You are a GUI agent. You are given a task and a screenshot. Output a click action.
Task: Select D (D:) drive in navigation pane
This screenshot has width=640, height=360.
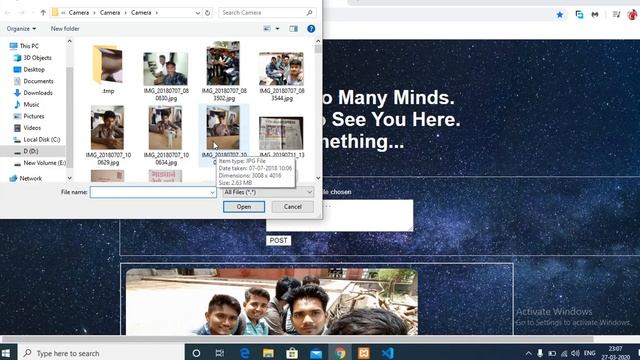point(30,151)
